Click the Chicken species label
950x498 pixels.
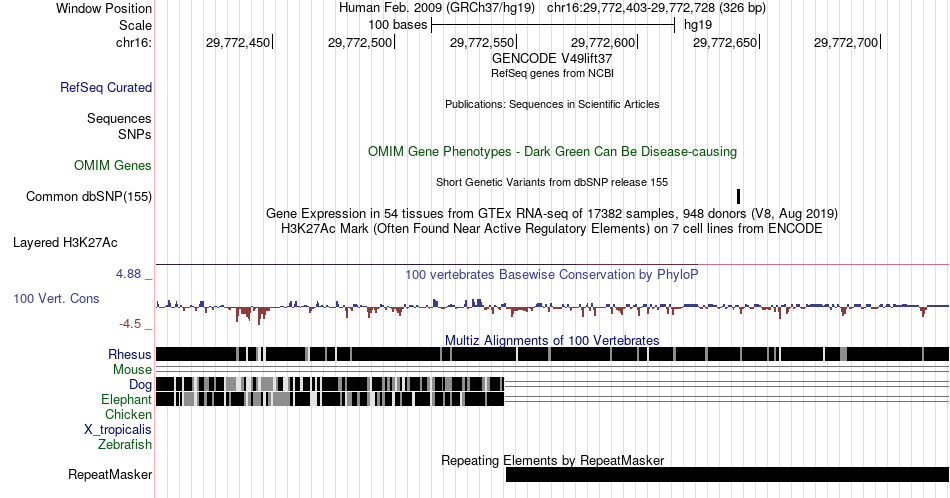(128, 414)
